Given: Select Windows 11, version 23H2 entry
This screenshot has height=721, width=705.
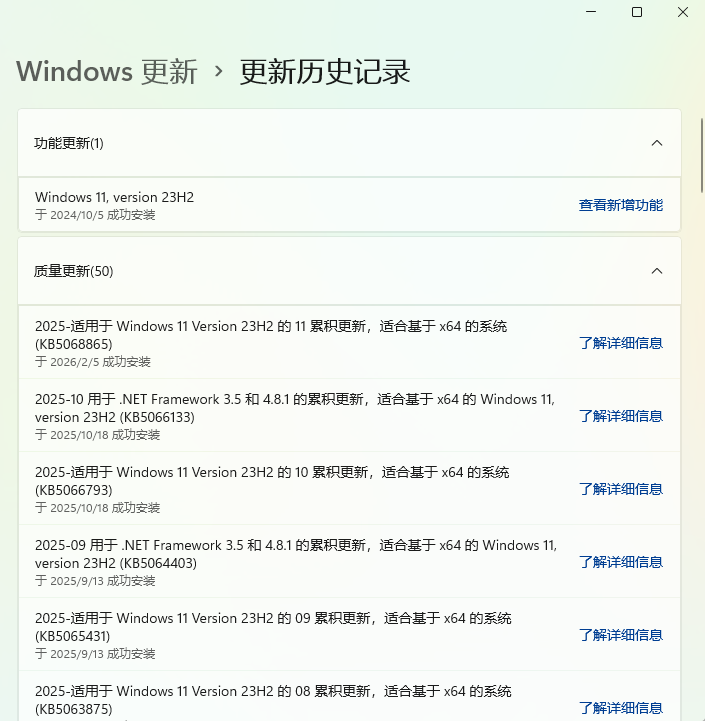Looking at the screenshot, I should click(x=349, y=205).
